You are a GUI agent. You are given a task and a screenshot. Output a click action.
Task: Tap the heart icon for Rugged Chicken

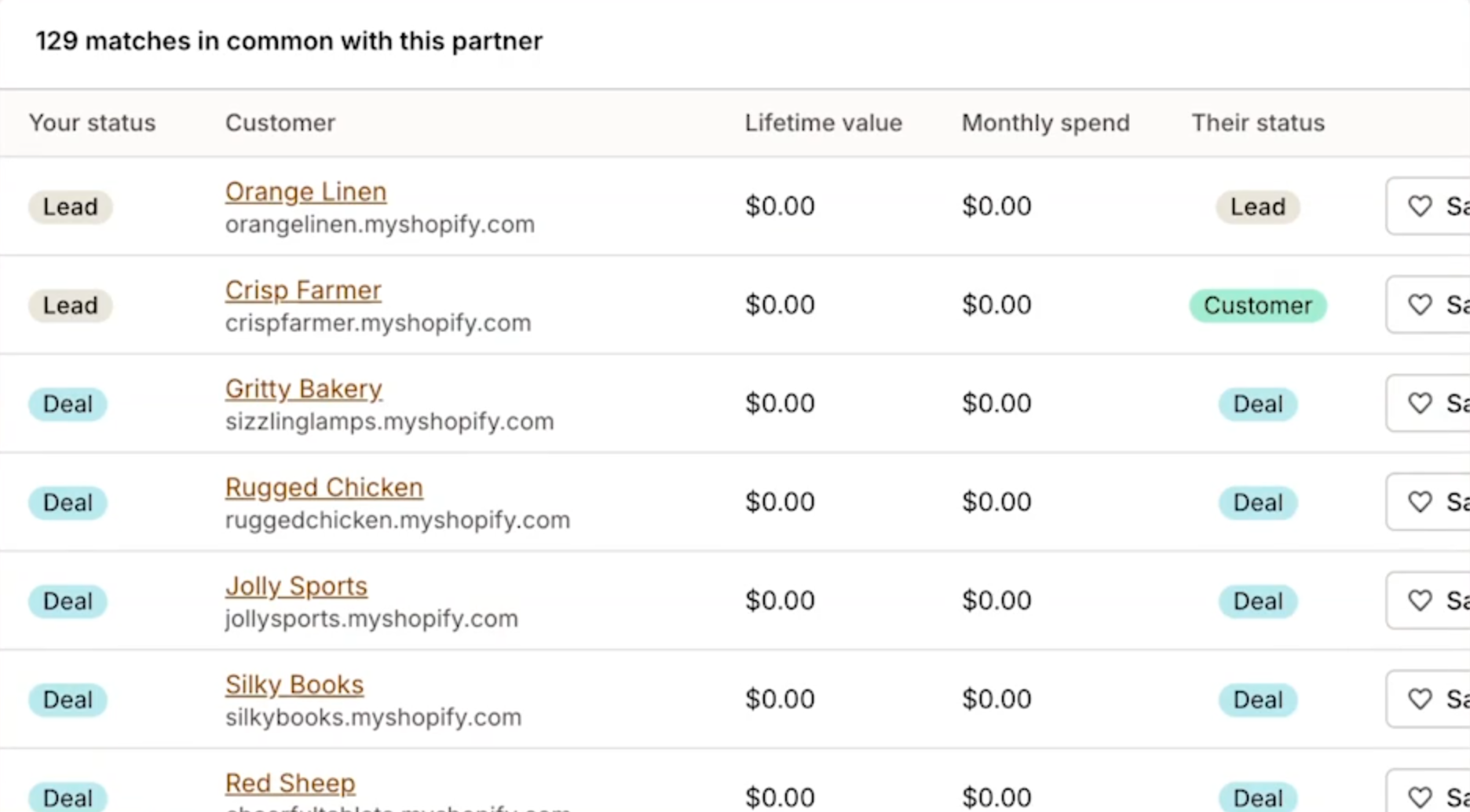(x=1420, y=502)
